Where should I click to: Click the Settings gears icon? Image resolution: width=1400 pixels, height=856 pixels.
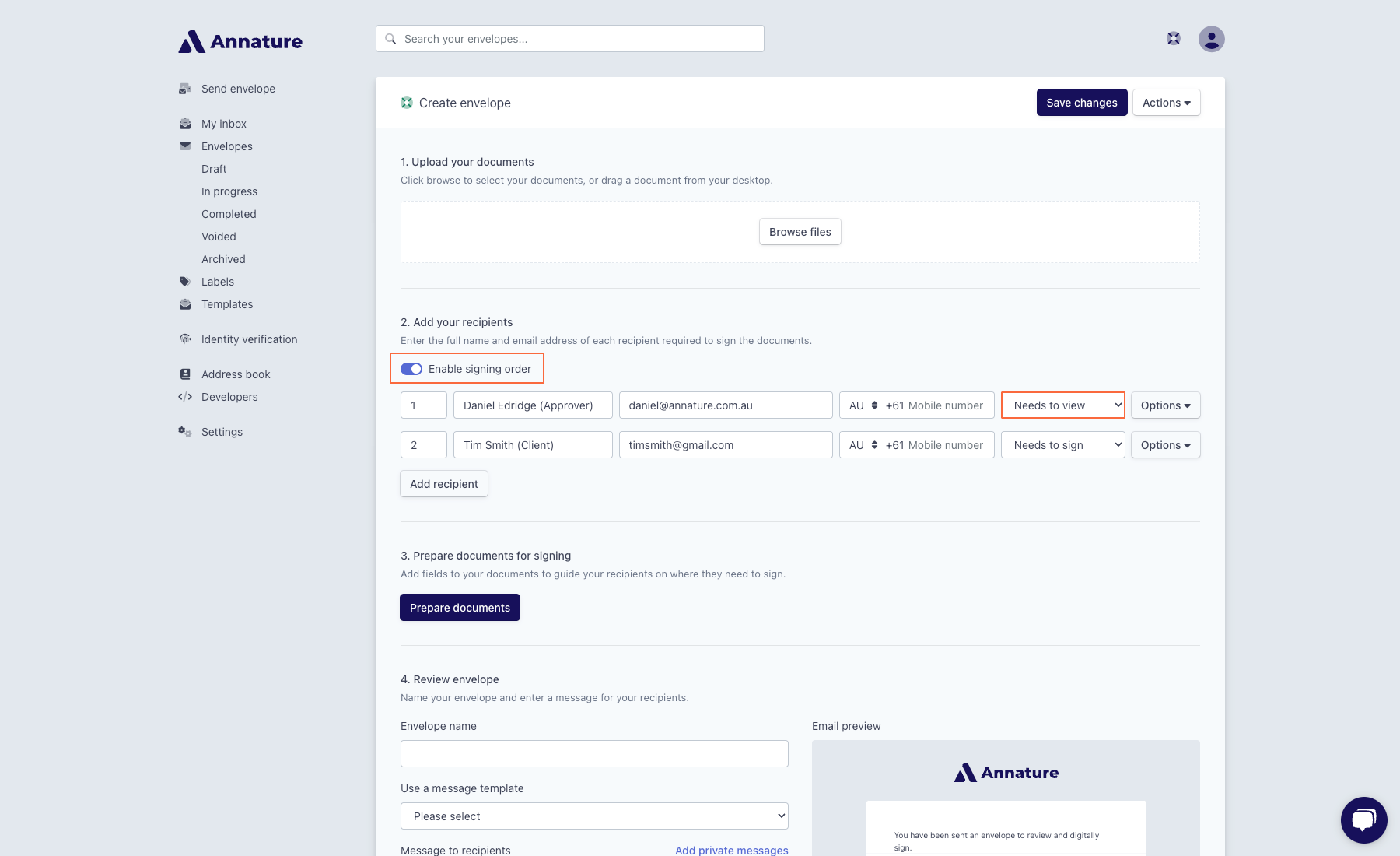[x=185, y=432]
